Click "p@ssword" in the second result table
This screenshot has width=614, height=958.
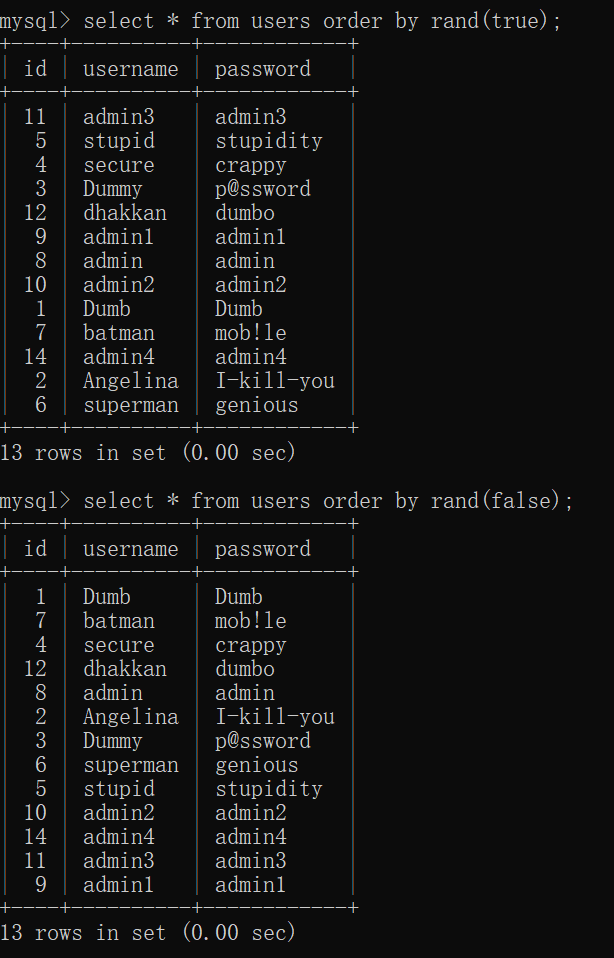pyautogui.click(x=263, y=741)
